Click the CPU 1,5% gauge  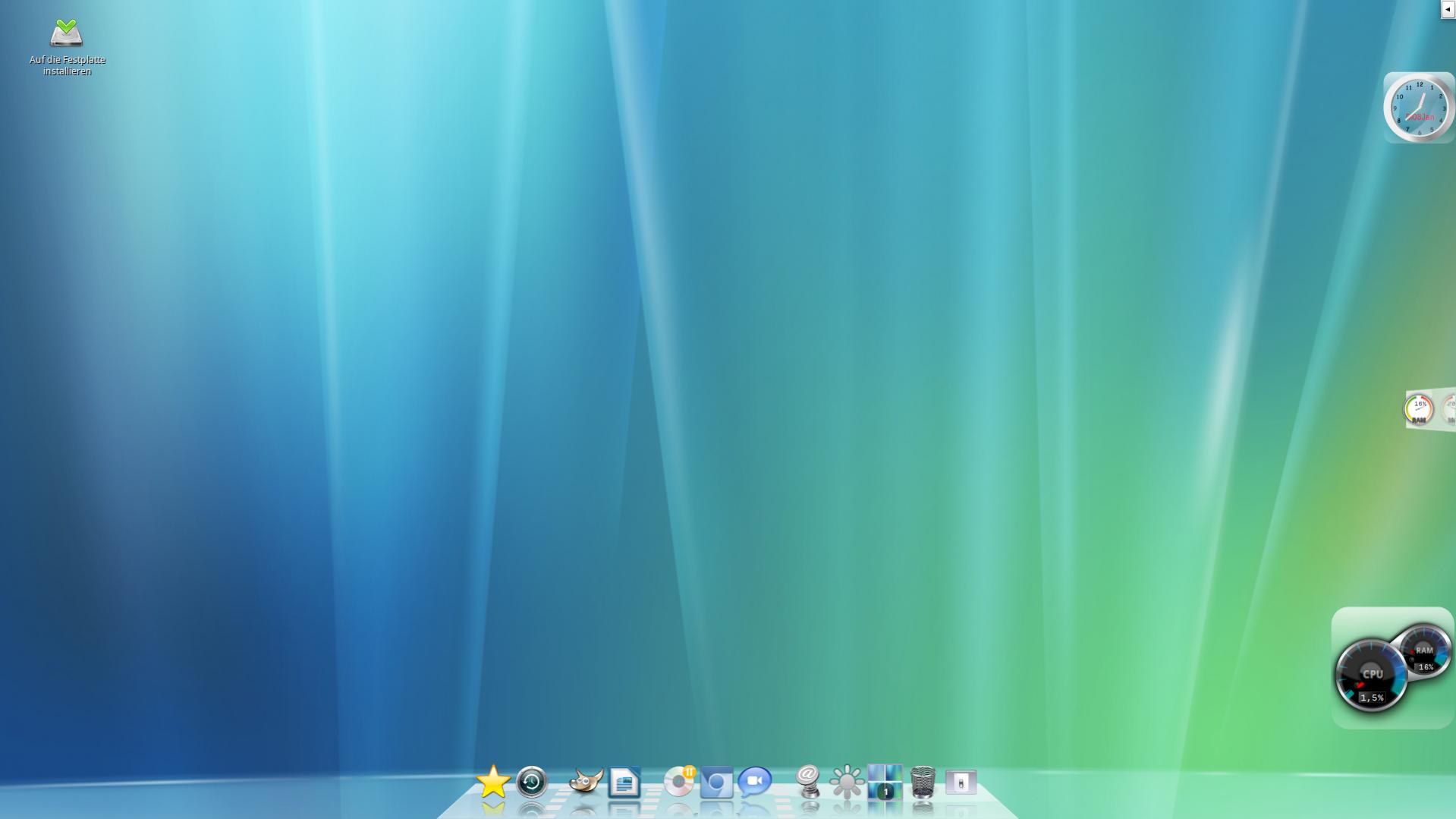coord(1371,676)
